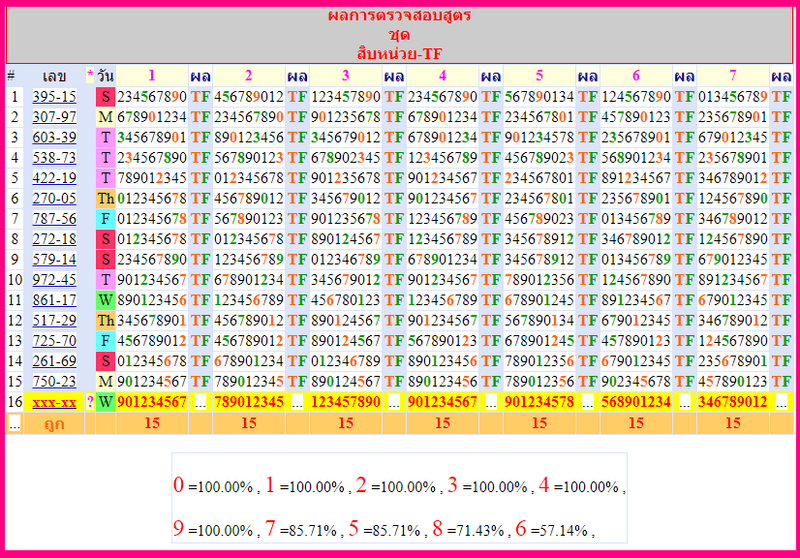This screenshot has height=558, width=800.
Task: Click the red S day cell for 395-15
Action: 105,96
